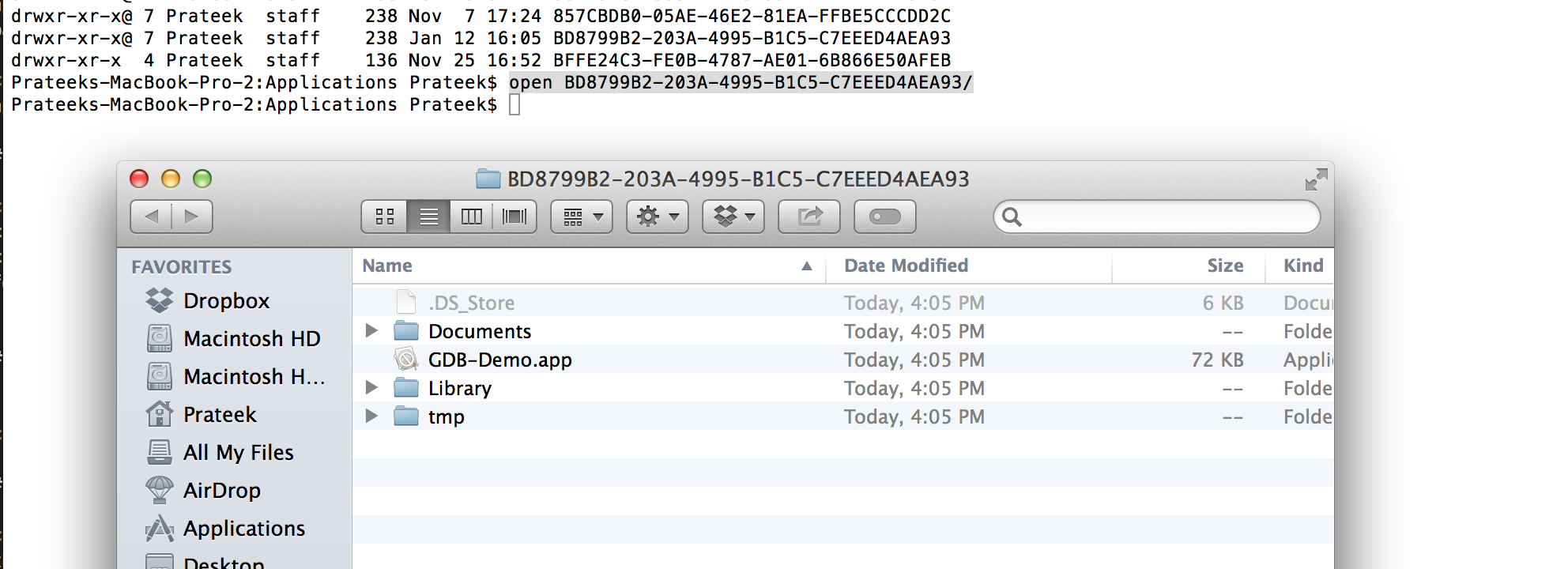This screenshot has height=569, width=1568.
Task: Click the Name column sort arrow
Action: pos(807,266)
